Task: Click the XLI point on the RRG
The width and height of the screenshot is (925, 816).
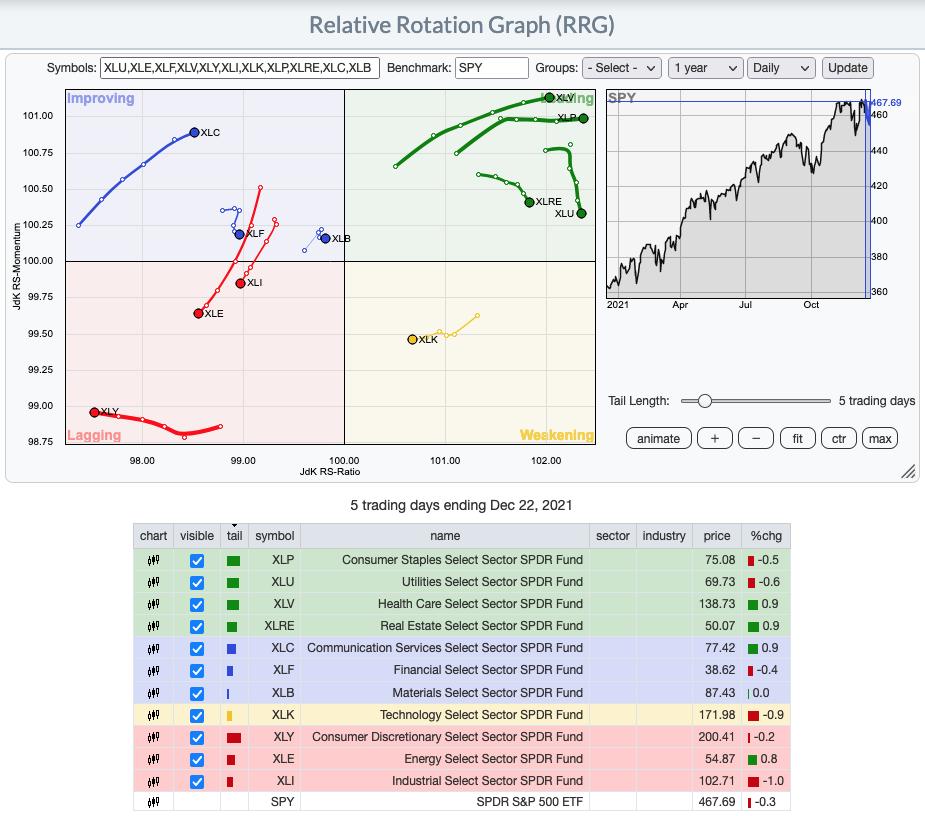Action: click(x=240, y=283)
